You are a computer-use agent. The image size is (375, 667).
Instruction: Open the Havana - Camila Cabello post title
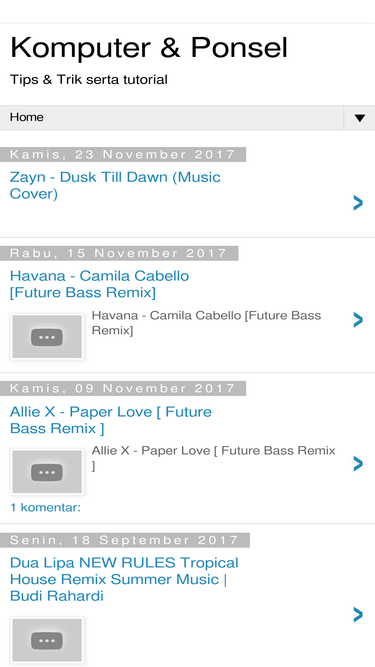tap(99, 284)
